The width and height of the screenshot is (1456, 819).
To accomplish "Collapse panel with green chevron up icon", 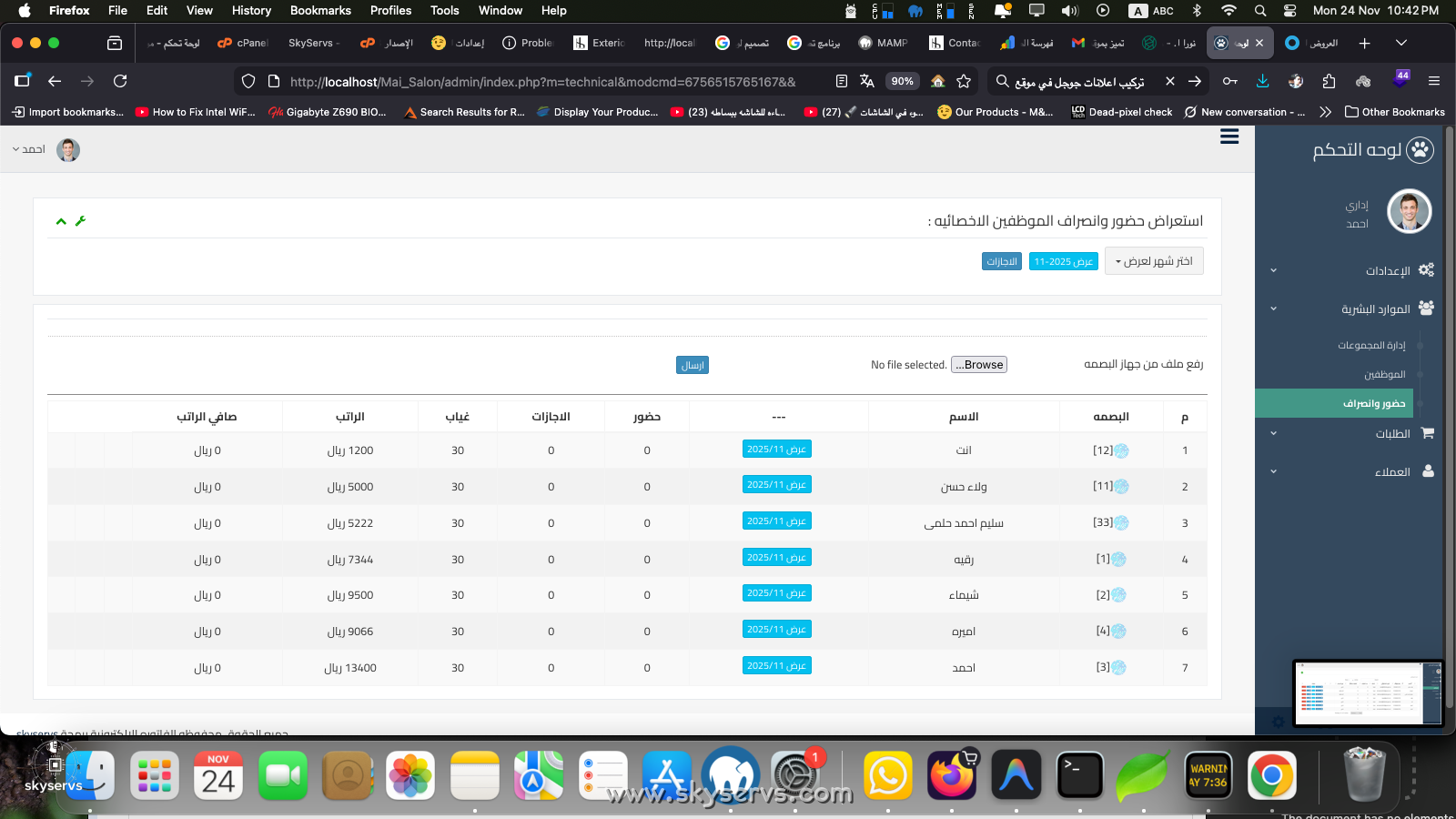I will pyautogui.click(x=61, y=221).
